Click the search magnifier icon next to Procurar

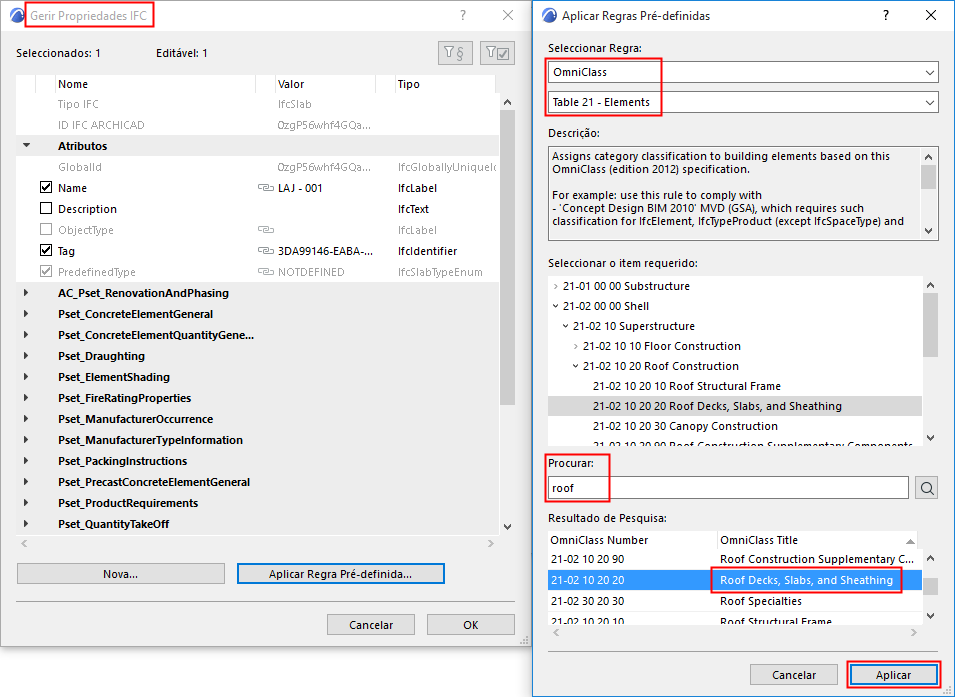pyautogui.click(x=926, y=487)
